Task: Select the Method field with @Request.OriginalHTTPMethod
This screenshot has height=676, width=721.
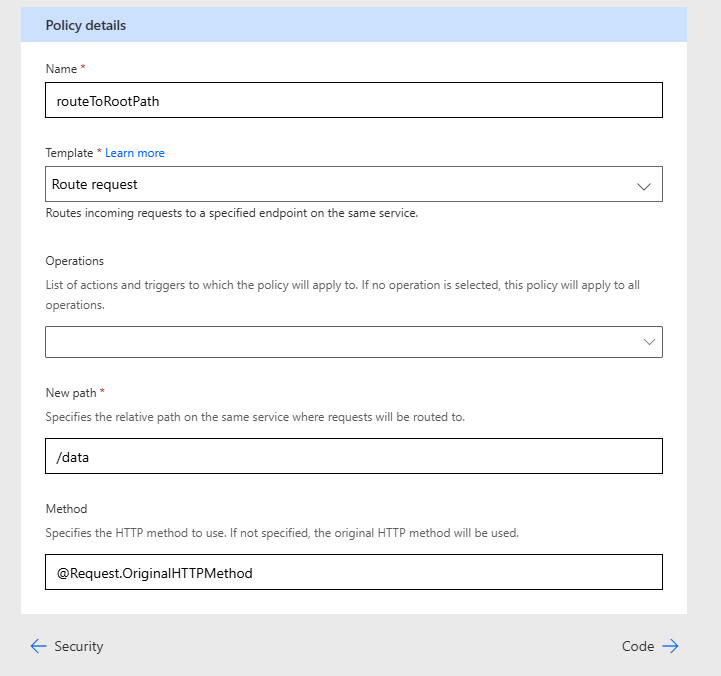Action: click(x=354, y=572)
